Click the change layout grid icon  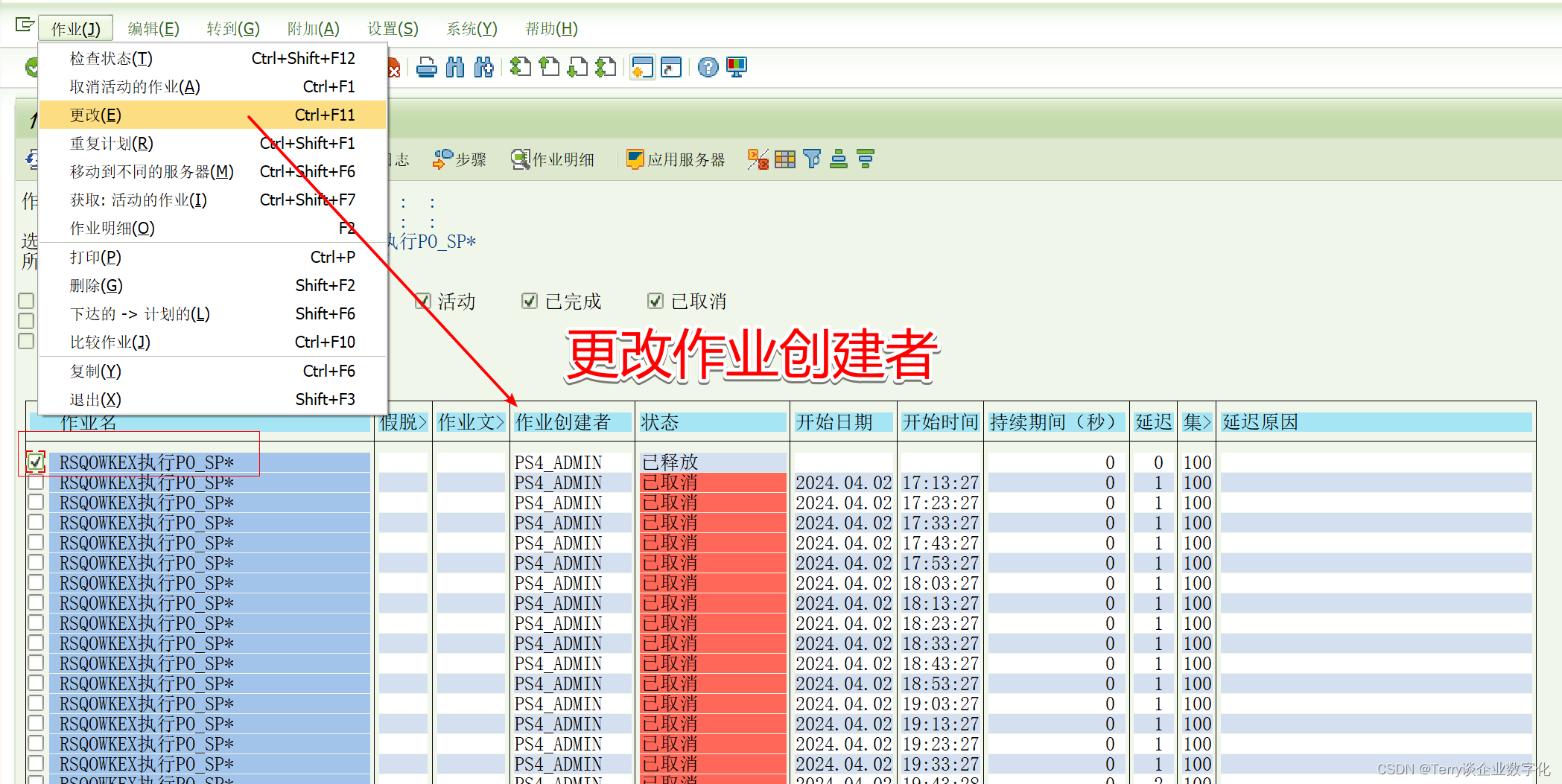784,159
